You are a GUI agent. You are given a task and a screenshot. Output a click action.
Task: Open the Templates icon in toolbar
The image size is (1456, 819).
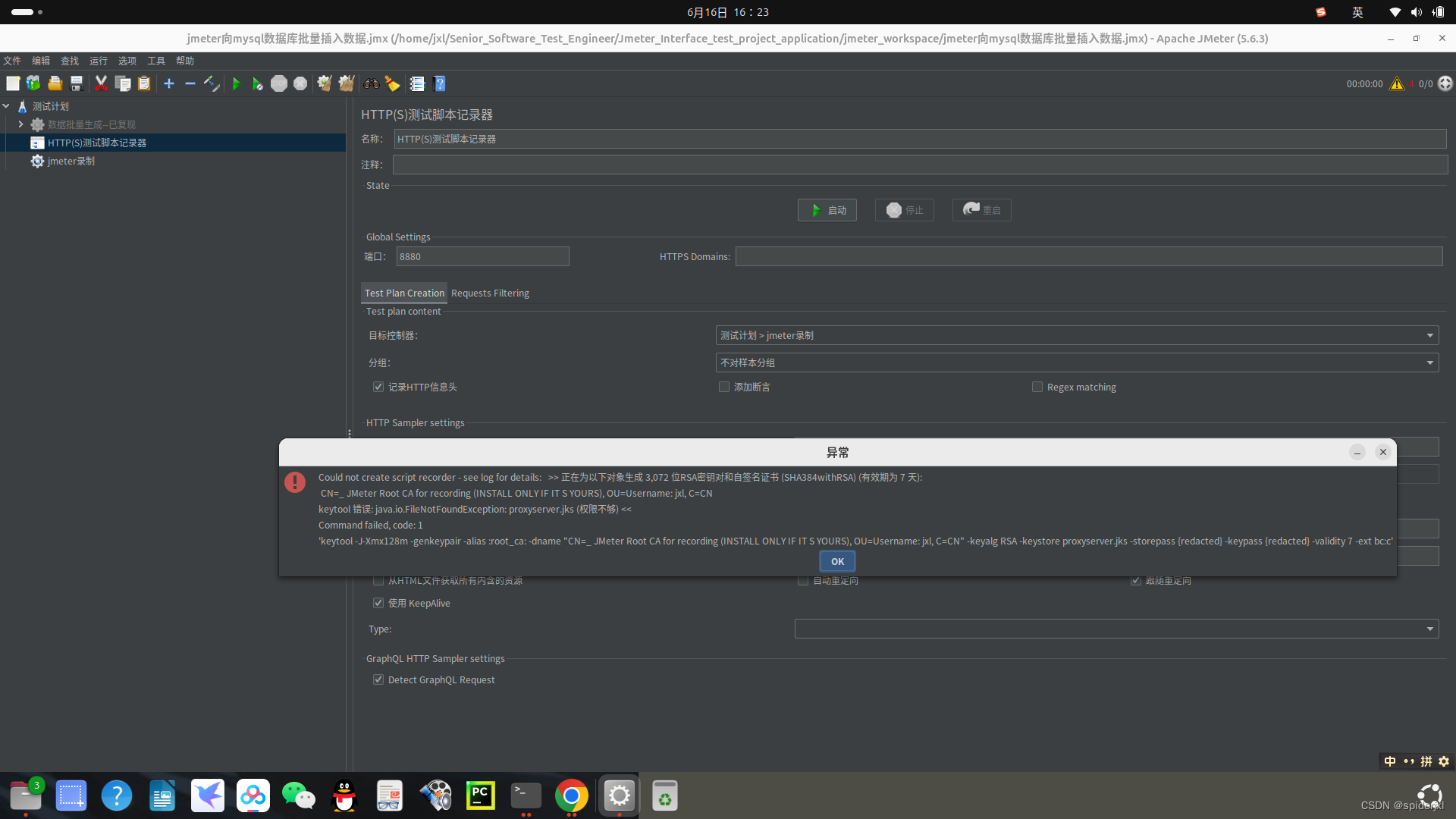click(x=33, y=83)
